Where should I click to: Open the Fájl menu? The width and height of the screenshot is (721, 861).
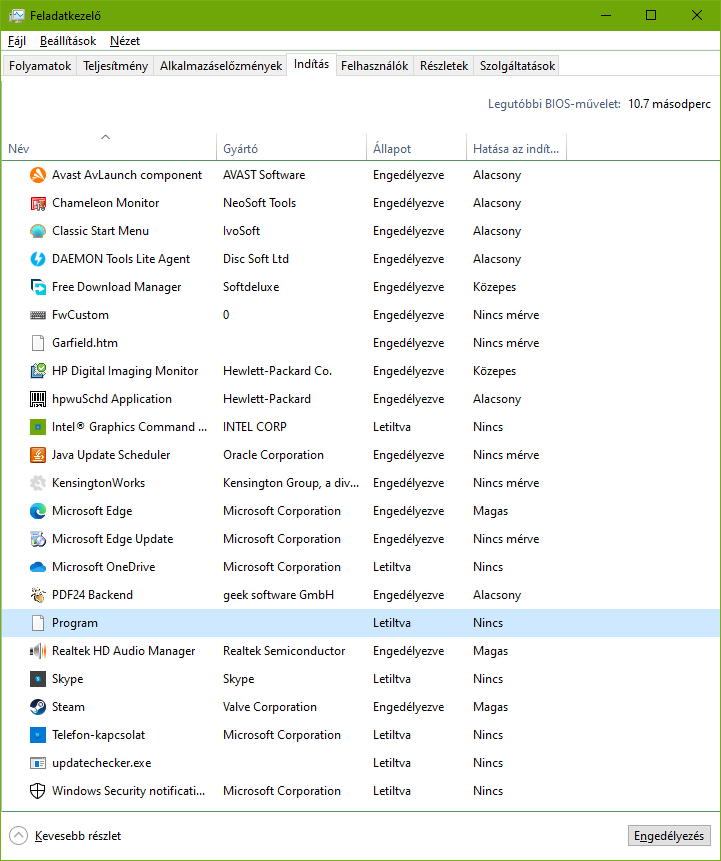click(x=17, y=41)
